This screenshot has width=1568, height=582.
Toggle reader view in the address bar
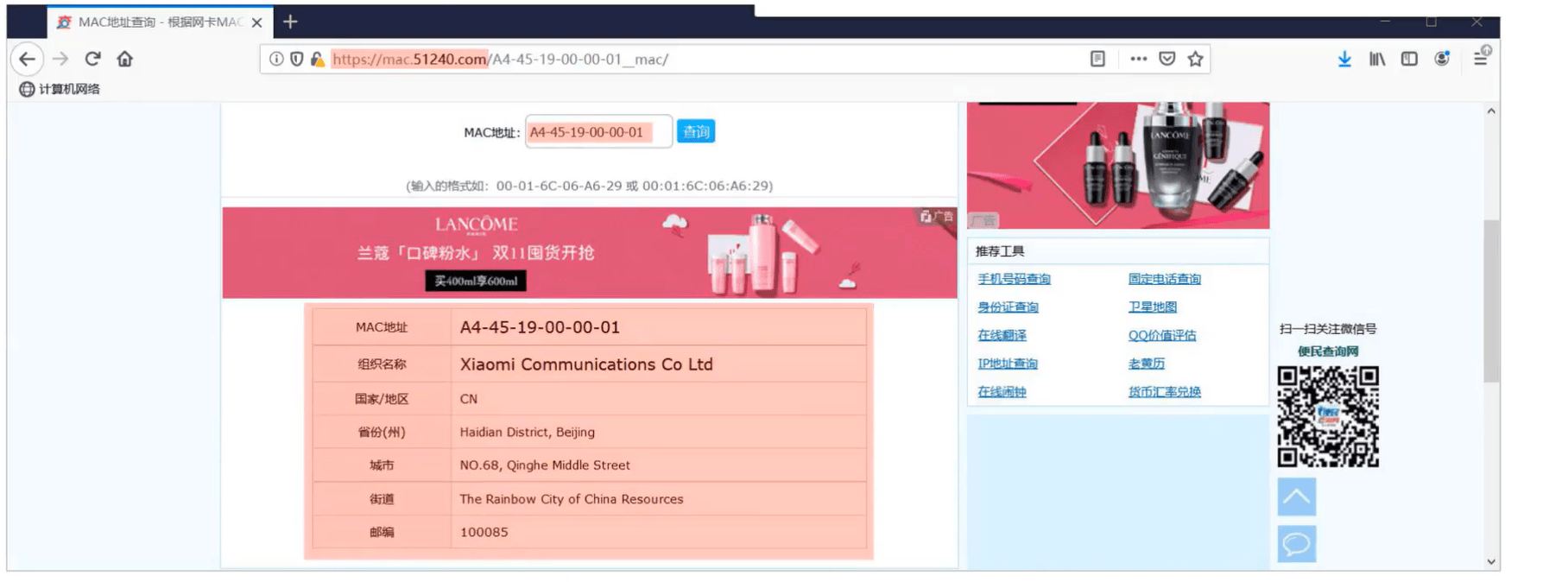point(1097,60)
